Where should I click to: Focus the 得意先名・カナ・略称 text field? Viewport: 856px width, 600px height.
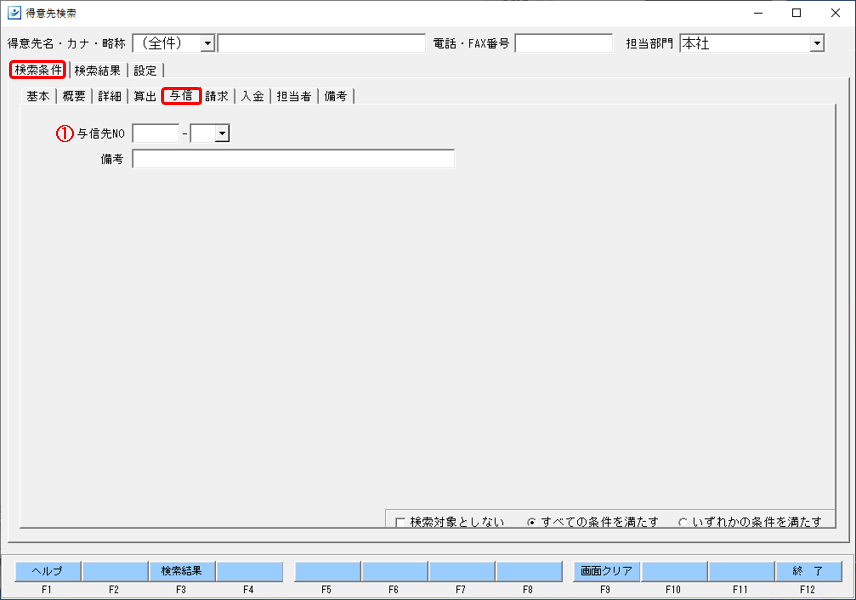[321, 43]
